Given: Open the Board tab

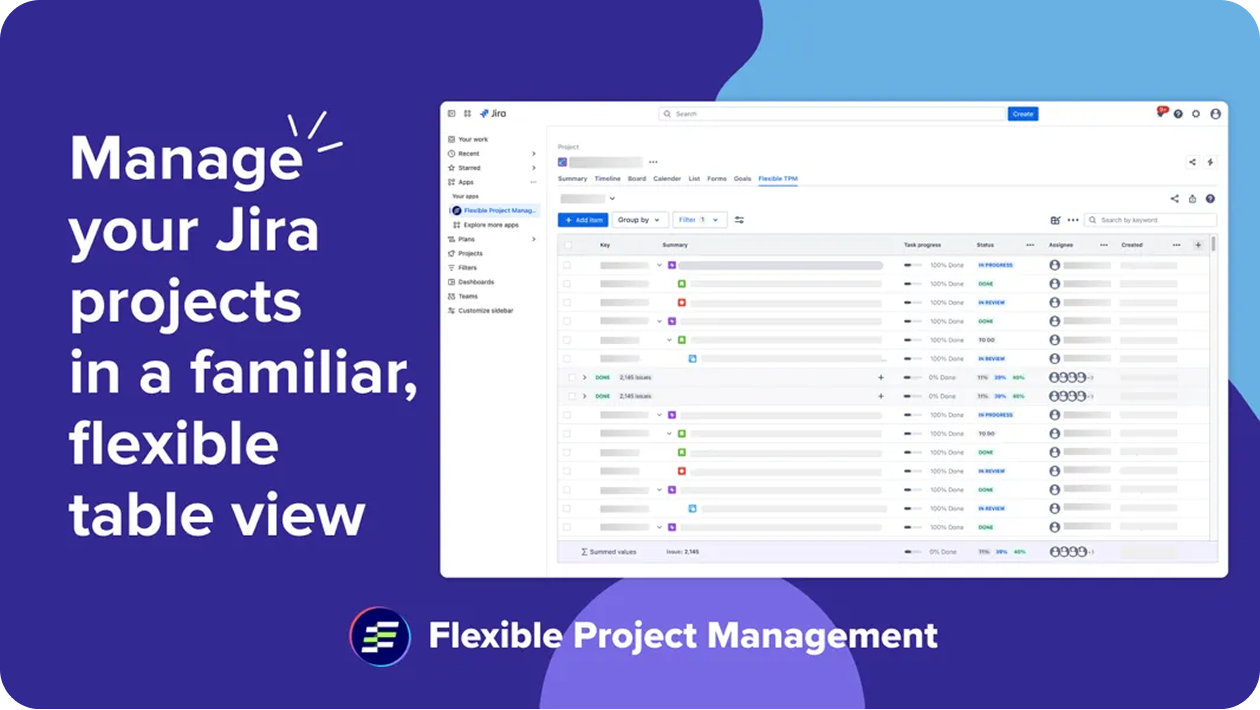Looking at the screenshot, I should (637, 179).
